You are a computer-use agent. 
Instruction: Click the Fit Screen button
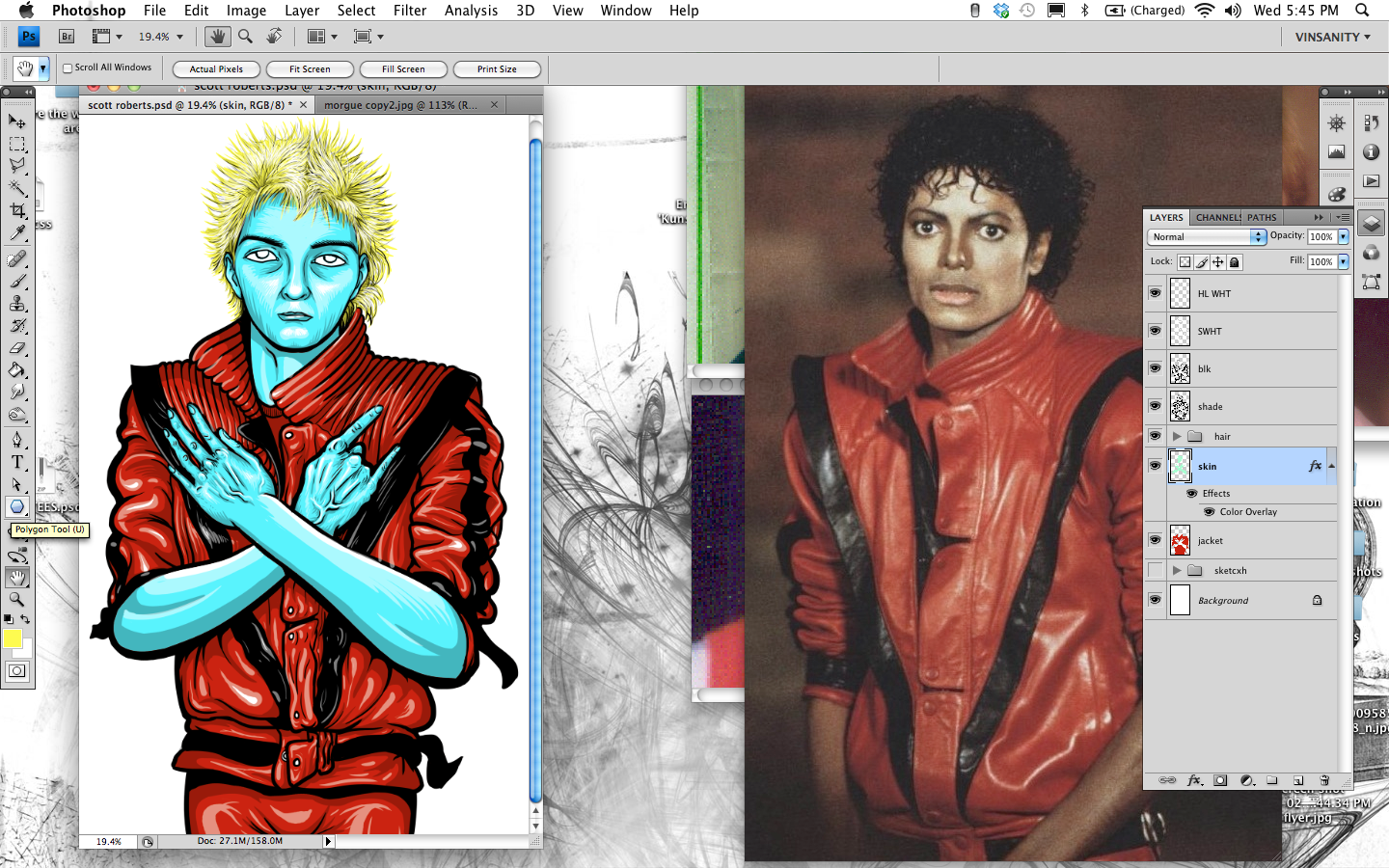[x=310, y=69]
